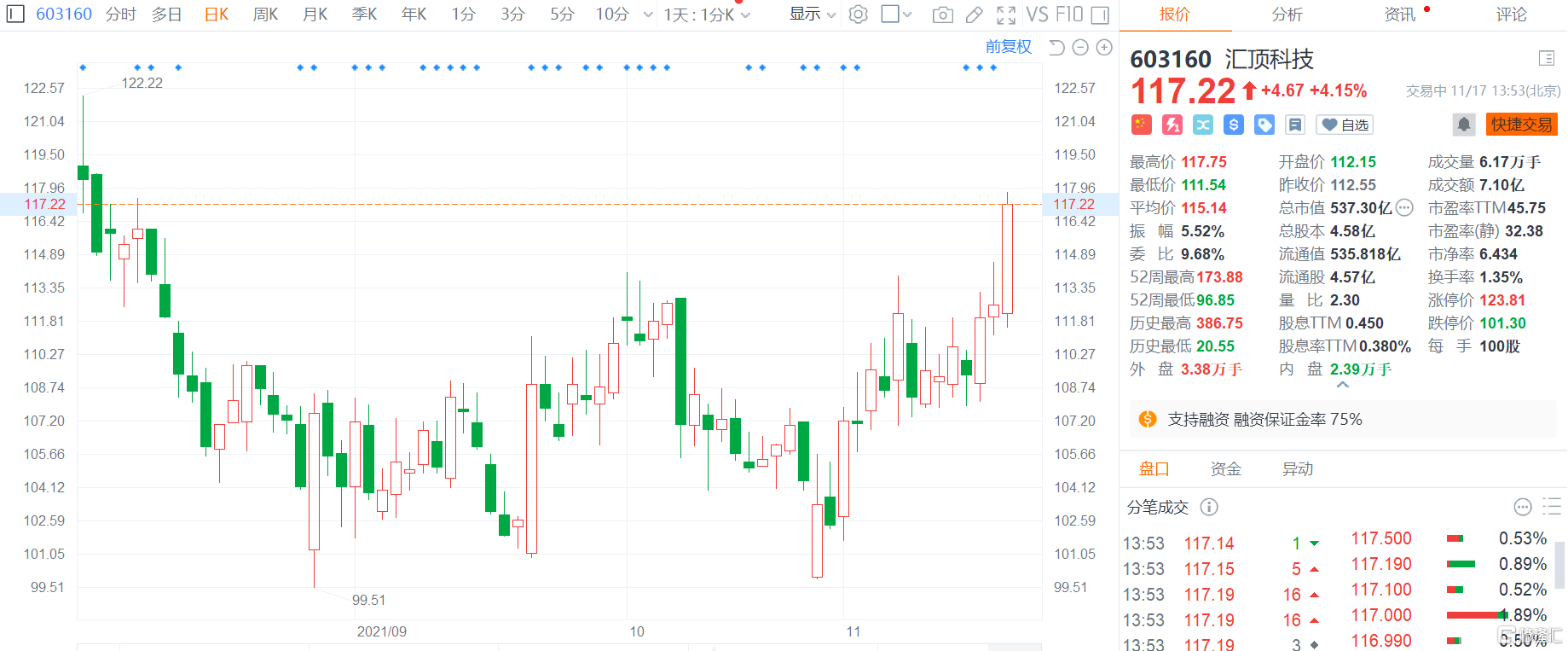Select 10分 ten-minute chart
Image resolution: width=1568 pixels, height=651 pixels.
[x=612, y=15]
